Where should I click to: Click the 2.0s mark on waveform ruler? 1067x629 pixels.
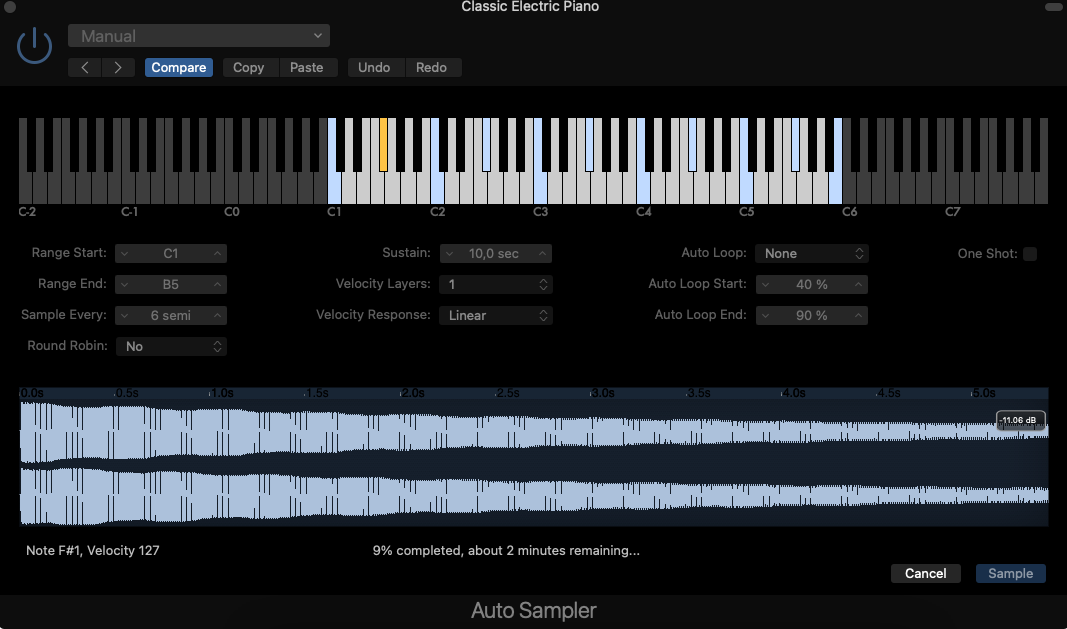[413, 393]
